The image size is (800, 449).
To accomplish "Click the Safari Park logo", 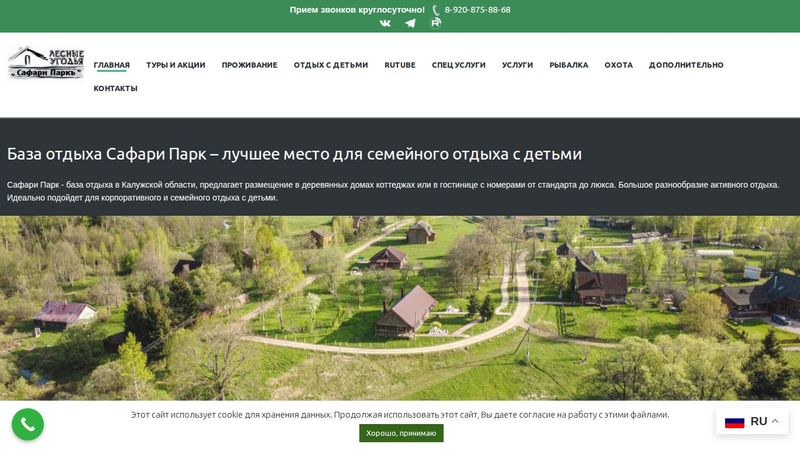I will (46, 63).
